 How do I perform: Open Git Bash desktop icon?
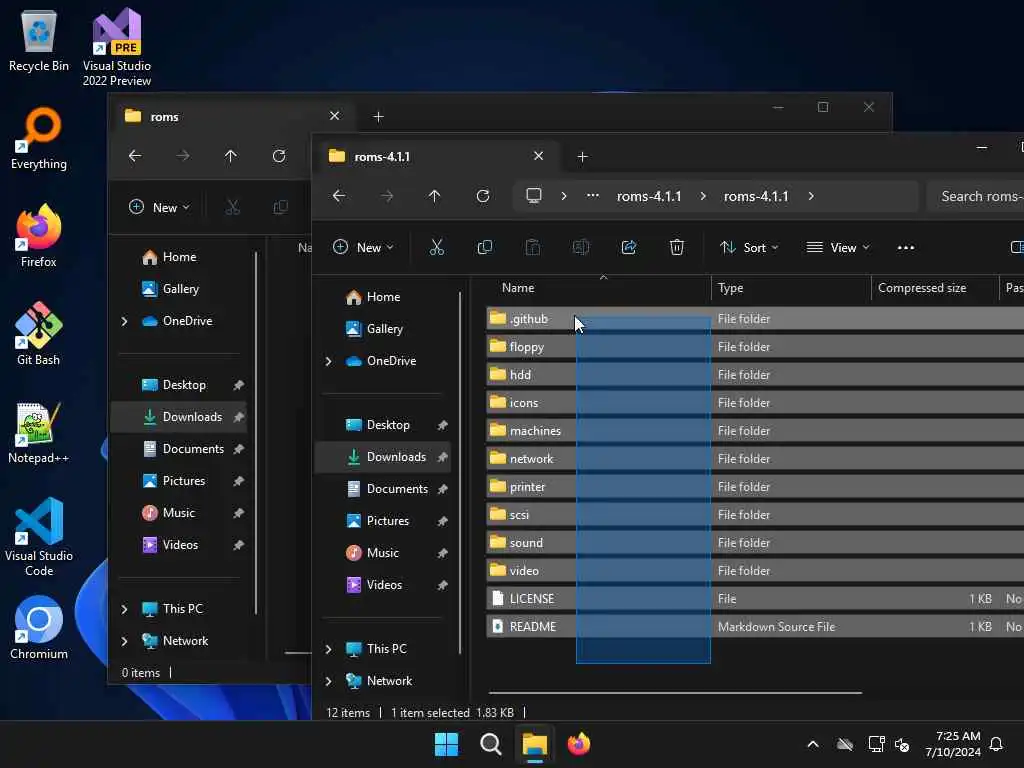[39, 334]
